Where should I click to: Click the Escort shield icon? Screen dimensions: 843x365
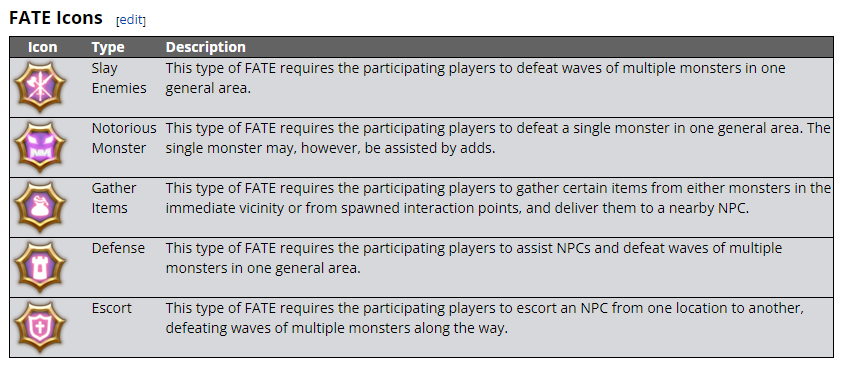[40, 327]
